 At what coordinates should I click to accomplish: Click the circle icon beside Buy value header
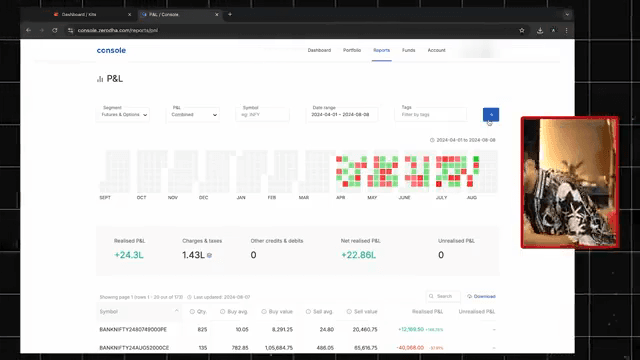click(x=264, y=311)
